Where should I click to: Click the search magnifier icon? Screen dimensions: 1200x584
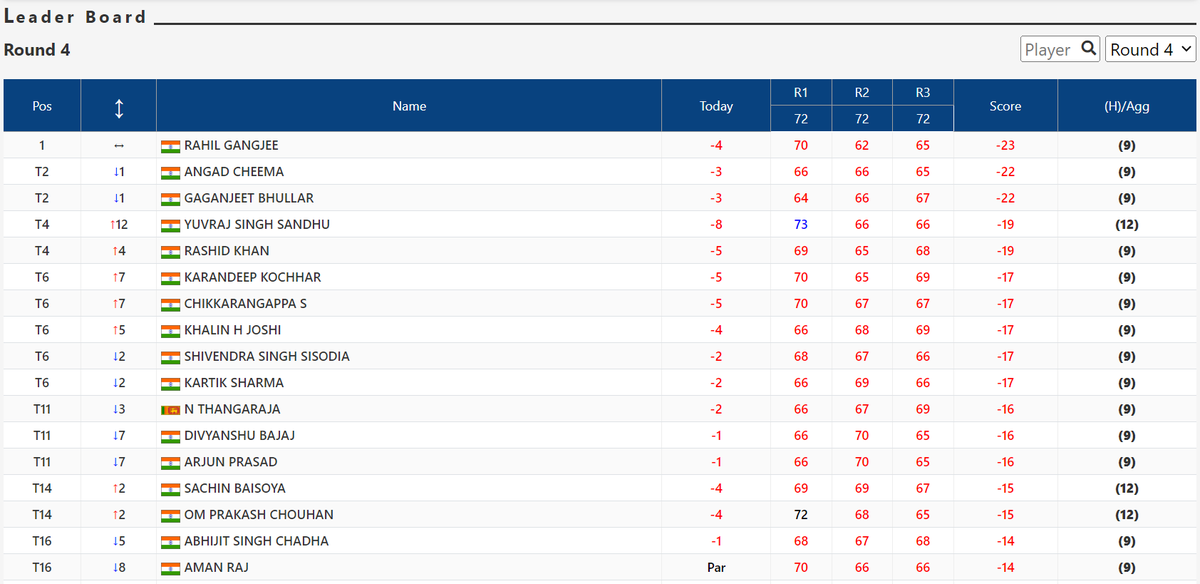tap(1089, 49)
